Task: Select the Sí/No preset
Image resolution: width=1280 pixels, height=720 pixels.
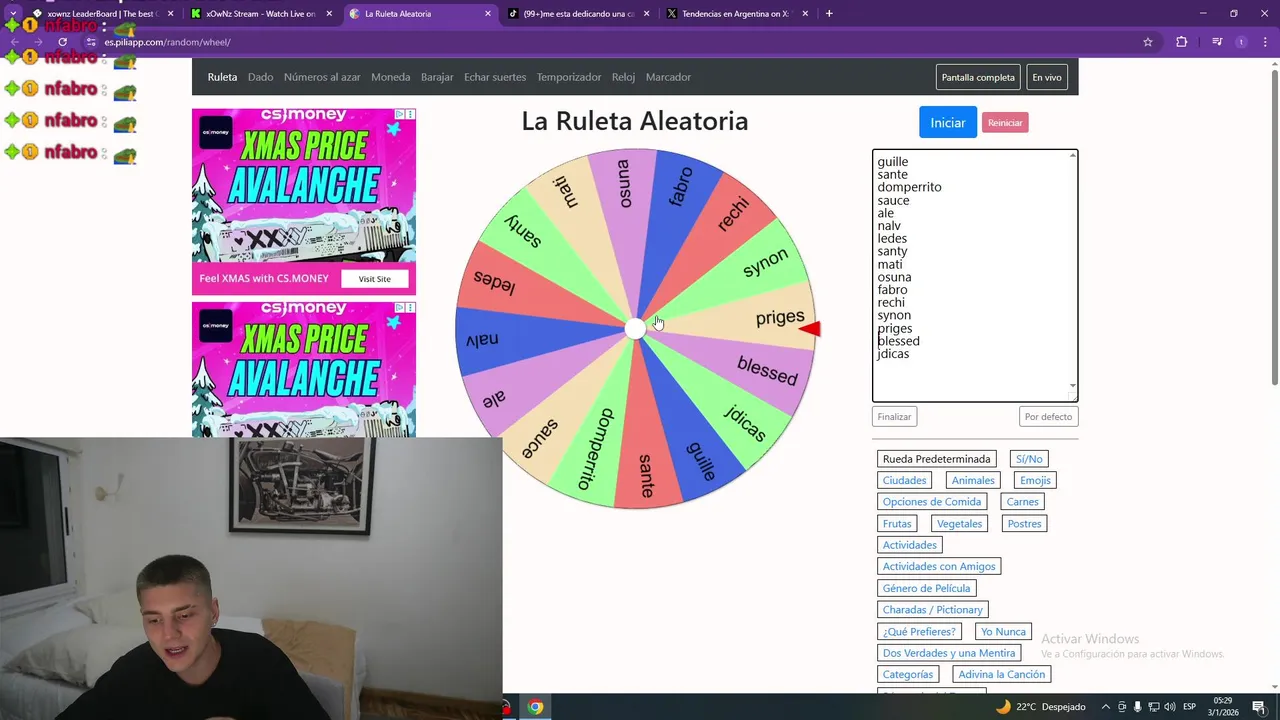Action: pyautogui.click(x=1029, y=459)
